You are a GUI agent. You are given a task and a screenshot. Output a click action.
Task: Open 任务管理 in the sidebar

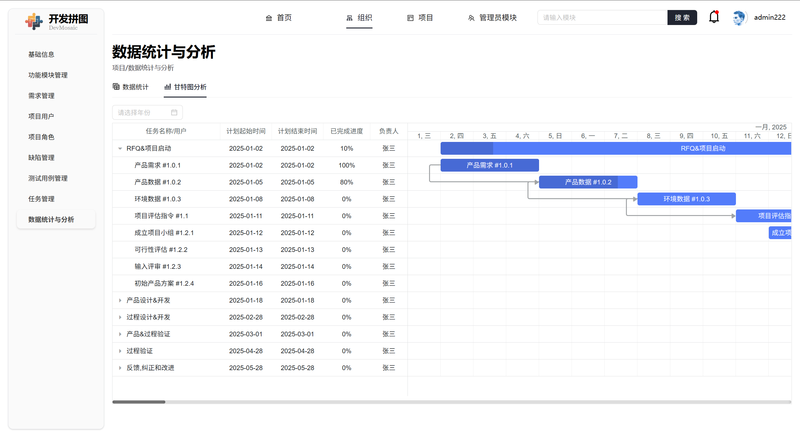(x=41, y=199)
